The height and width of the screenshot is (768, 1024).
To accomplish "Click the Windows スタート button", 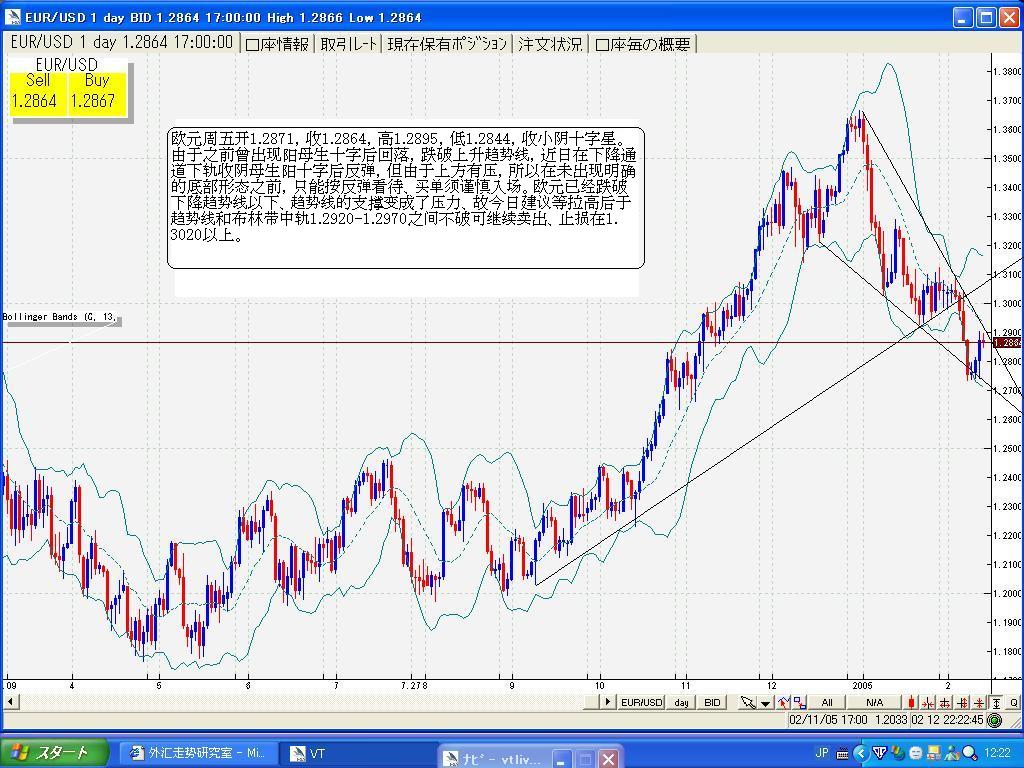I will pyautogui.click(x=54, y=754).
